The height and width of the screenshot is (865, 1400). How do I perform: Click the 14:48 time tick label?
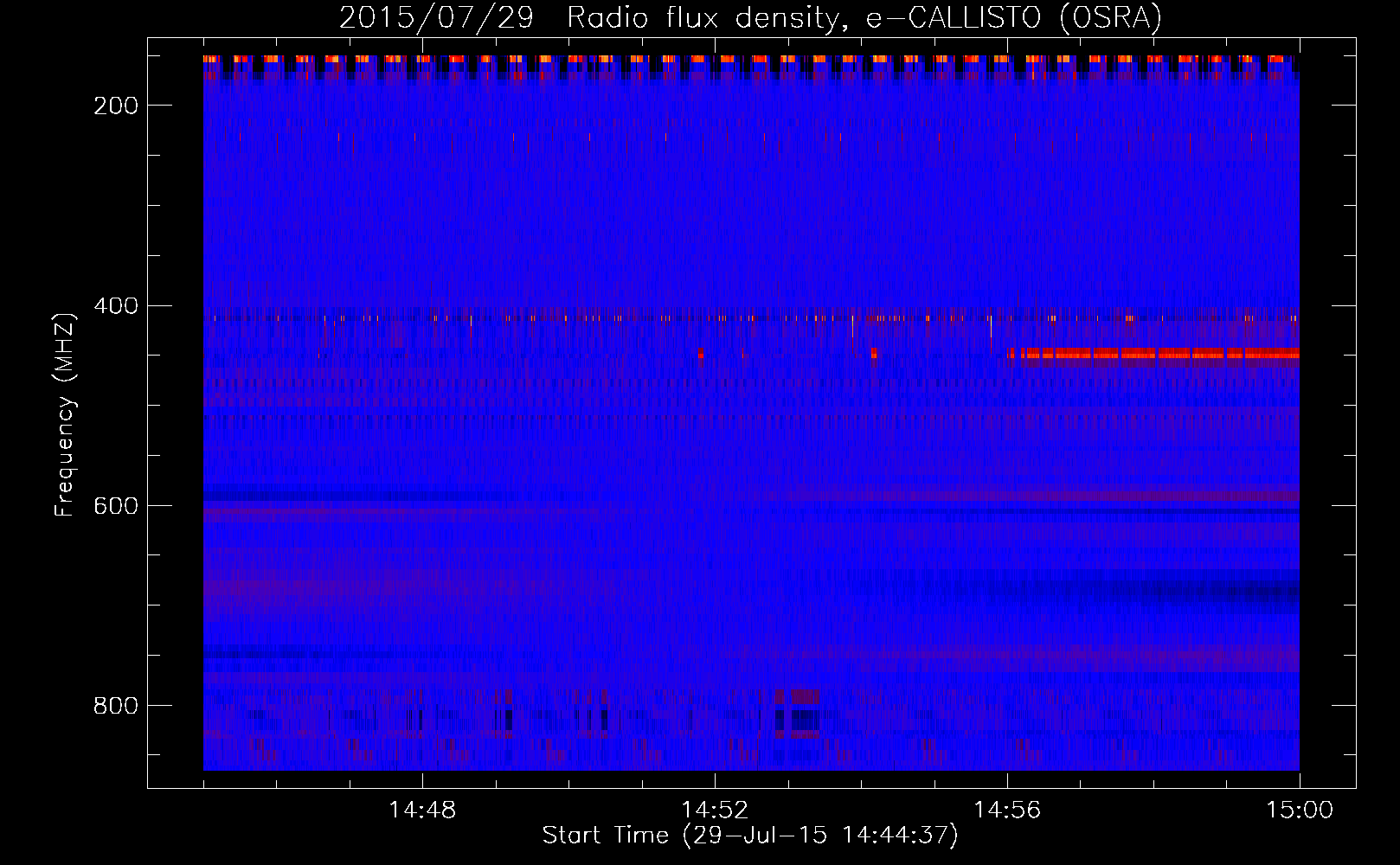(422, 811)
